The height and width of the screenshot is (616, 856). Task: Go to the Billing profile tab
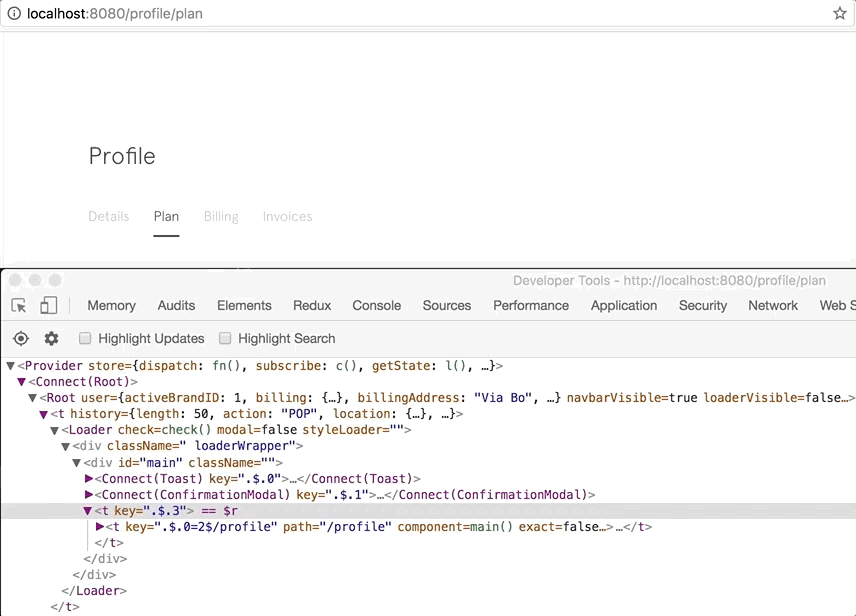coord(221,216)
